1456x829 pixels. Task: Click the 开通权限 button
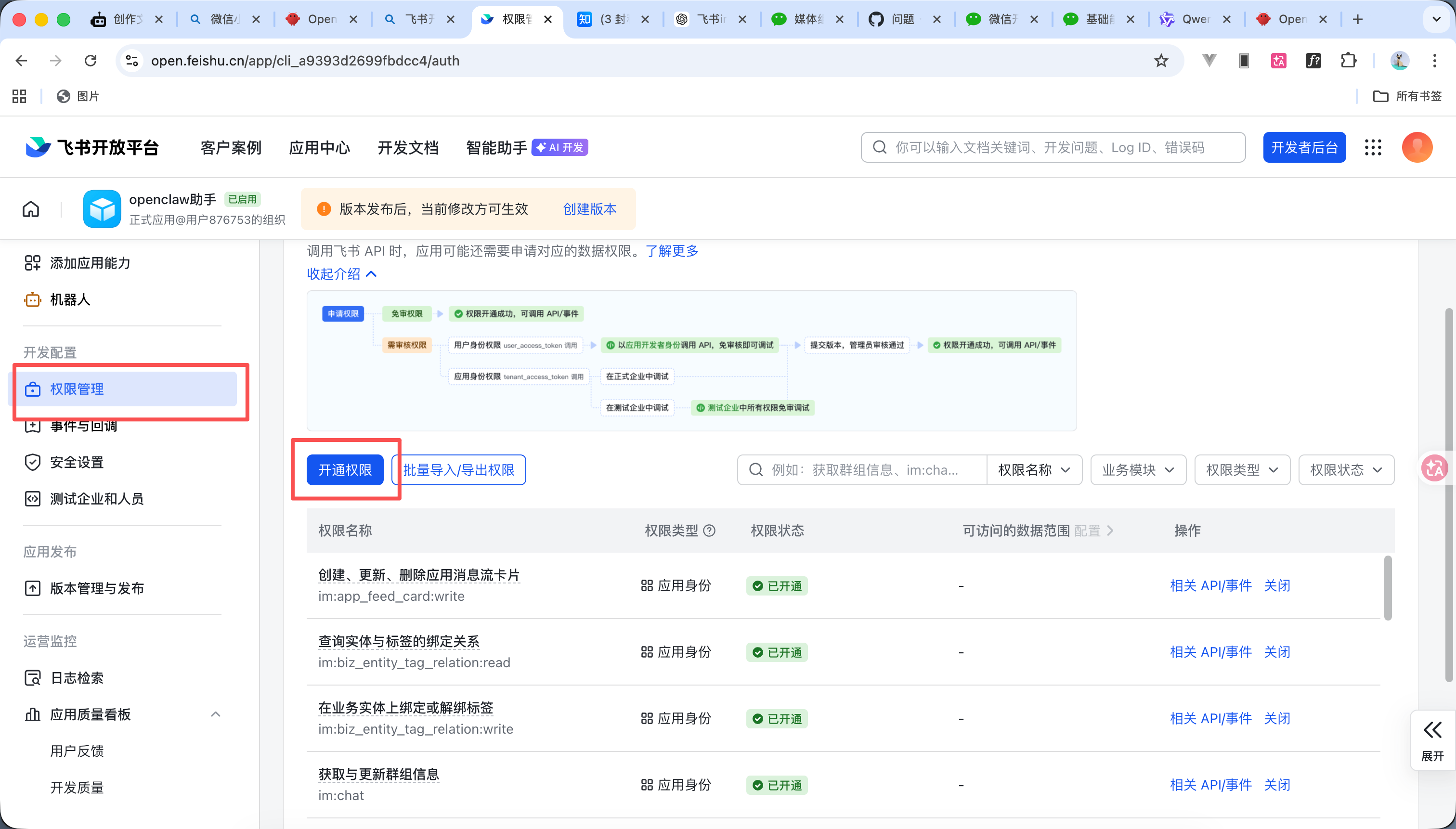[344, 469]
